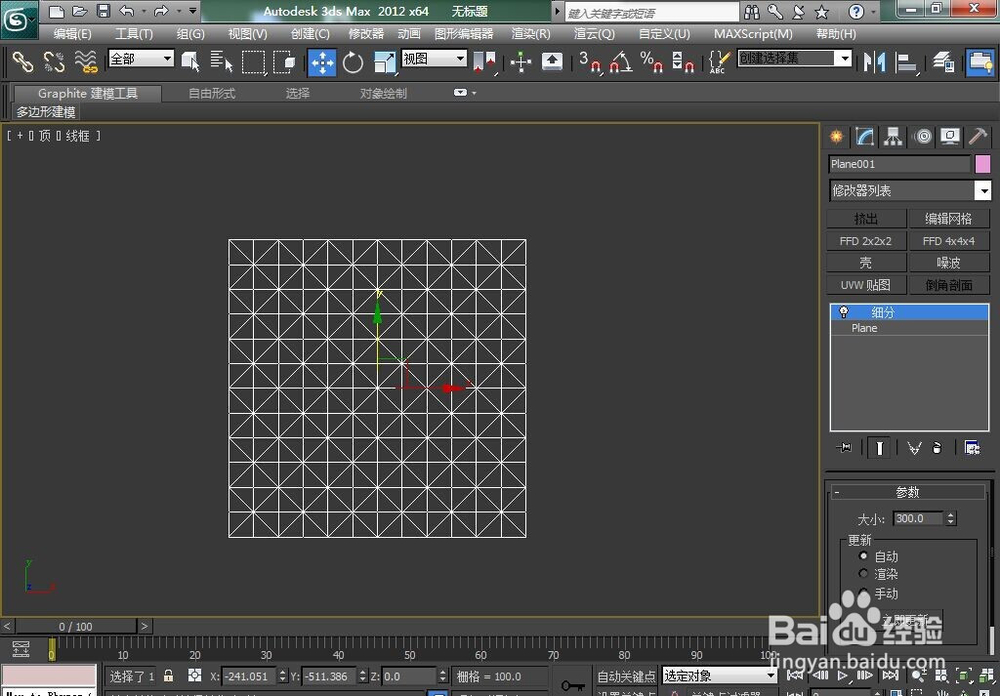
Task: Click Make Unique icon below stack
Action: 914,448
